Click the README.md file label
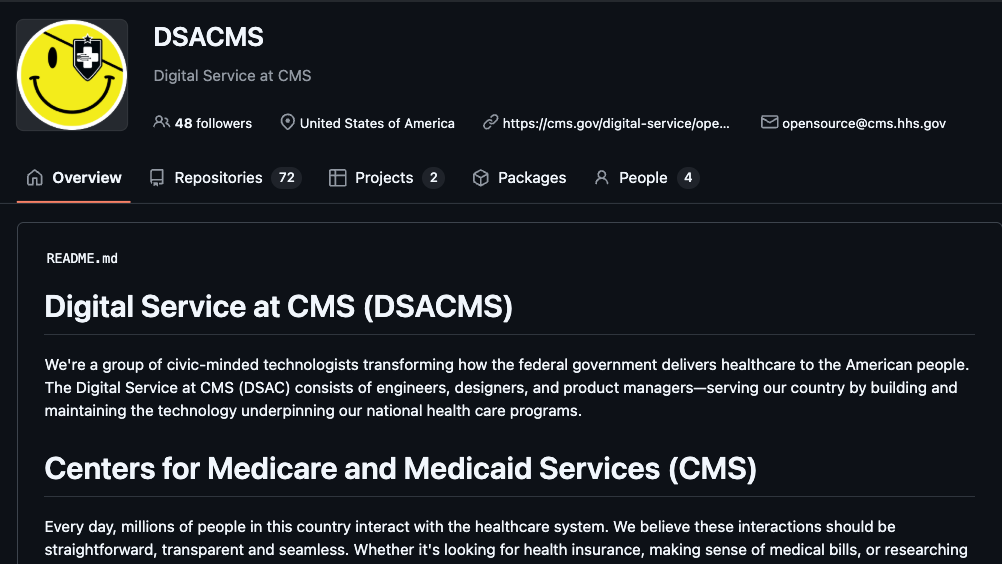This screenshot has height=564, width=1002. (x=82, y=258)
